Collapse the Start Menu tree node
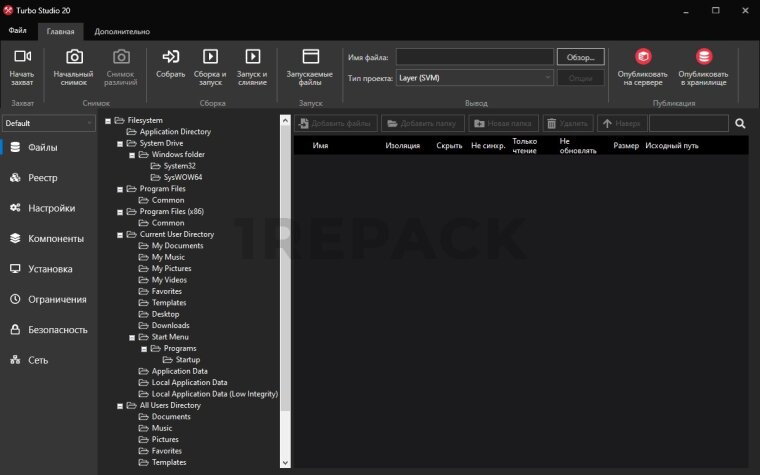The width and height of the screenshot is (760, 475). click(132, 337)
